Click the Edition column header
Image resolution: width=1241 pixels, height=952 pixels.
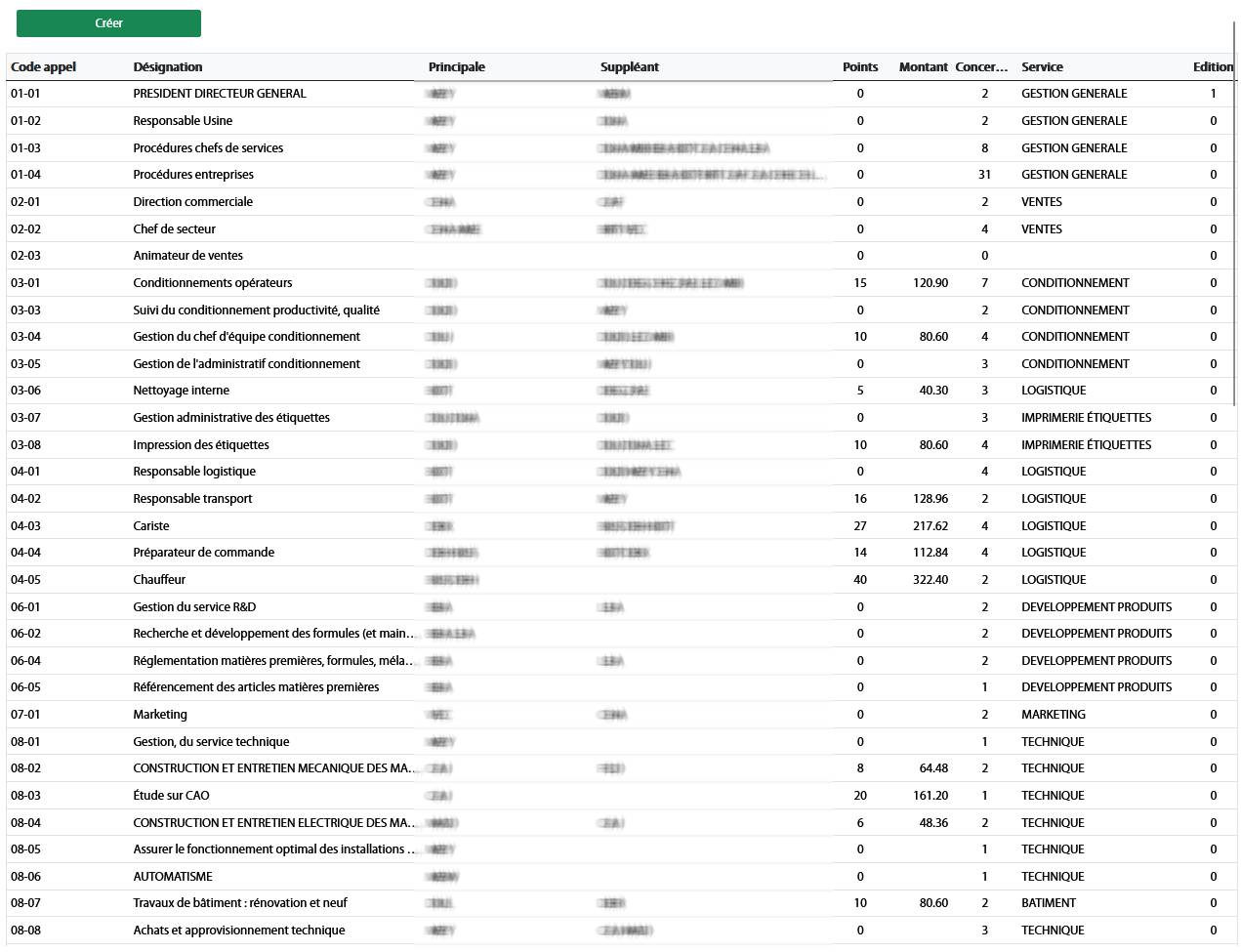point(1213,67)
